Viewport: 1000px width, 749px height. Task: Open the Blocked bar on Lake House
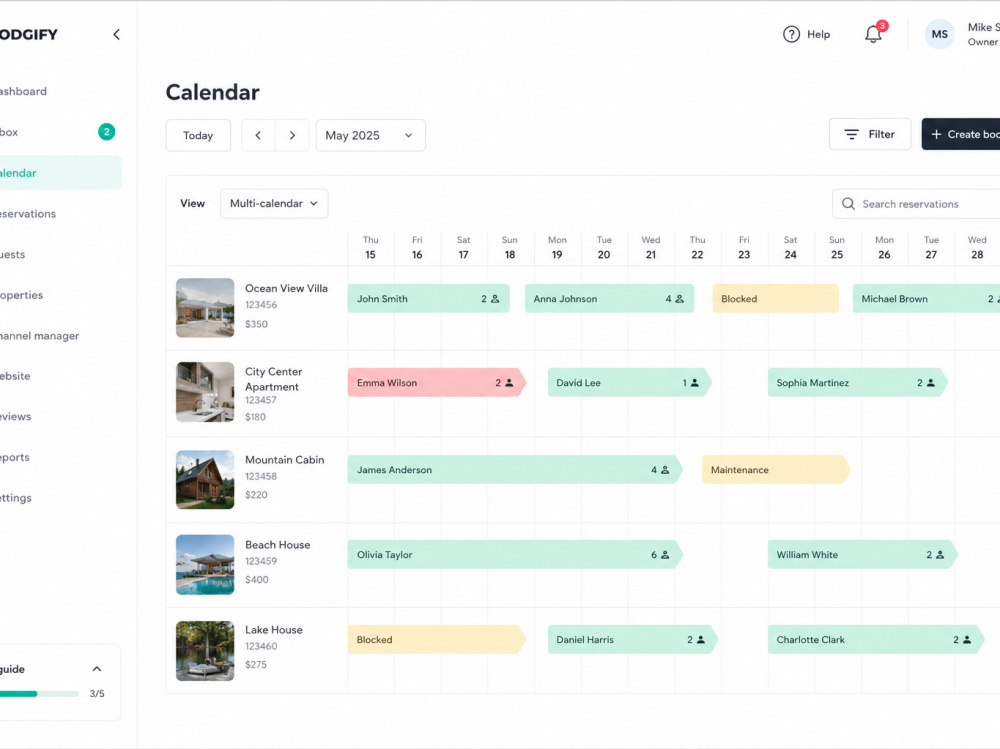(437, 639)
